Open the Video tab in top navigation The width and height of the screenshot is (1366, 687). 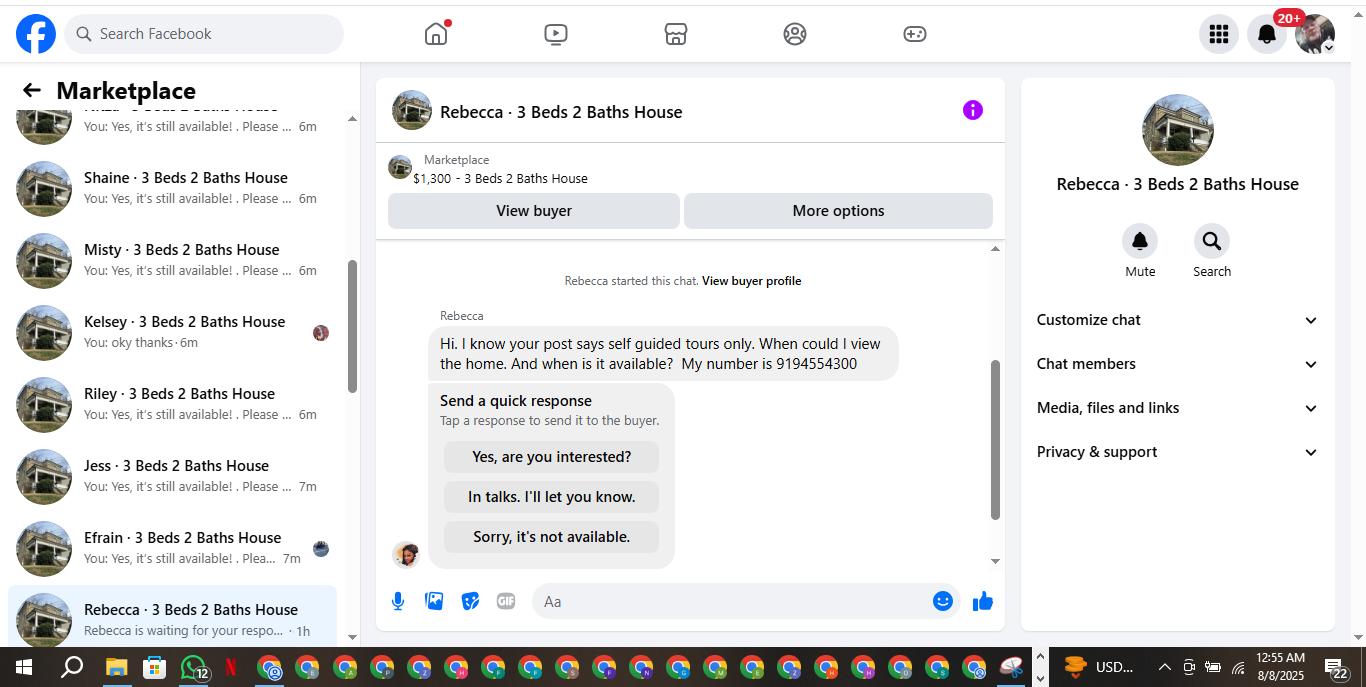(556, 34)
